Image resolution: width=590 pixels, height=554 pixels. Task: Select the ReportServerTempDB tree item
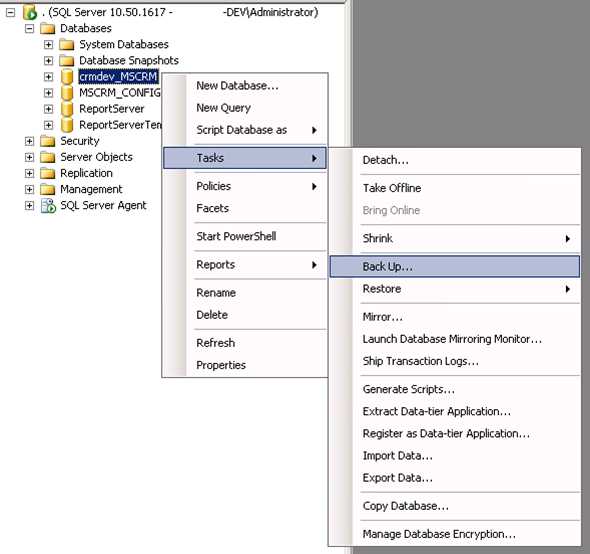120,125
